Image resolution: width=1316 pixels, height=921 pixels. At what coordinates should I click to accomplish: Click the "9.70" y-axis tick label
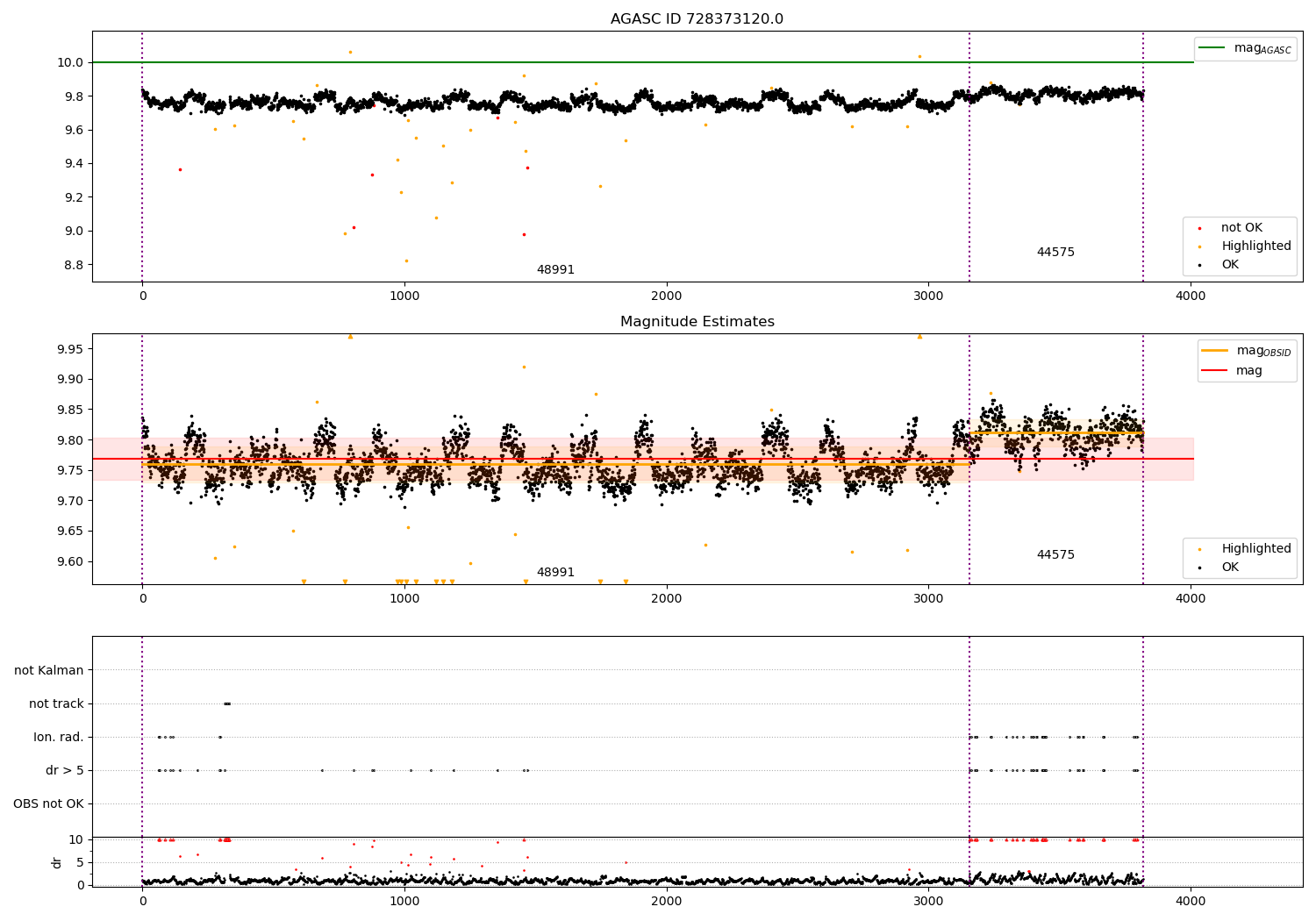click(x=69, y=501)
